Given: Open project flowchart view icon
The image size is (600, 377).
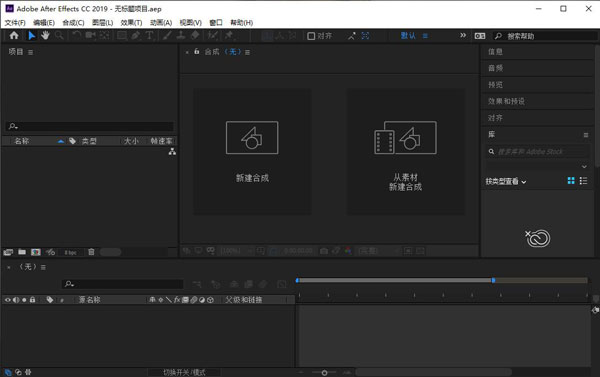Looking at the screenshot, I should point(172,152).
